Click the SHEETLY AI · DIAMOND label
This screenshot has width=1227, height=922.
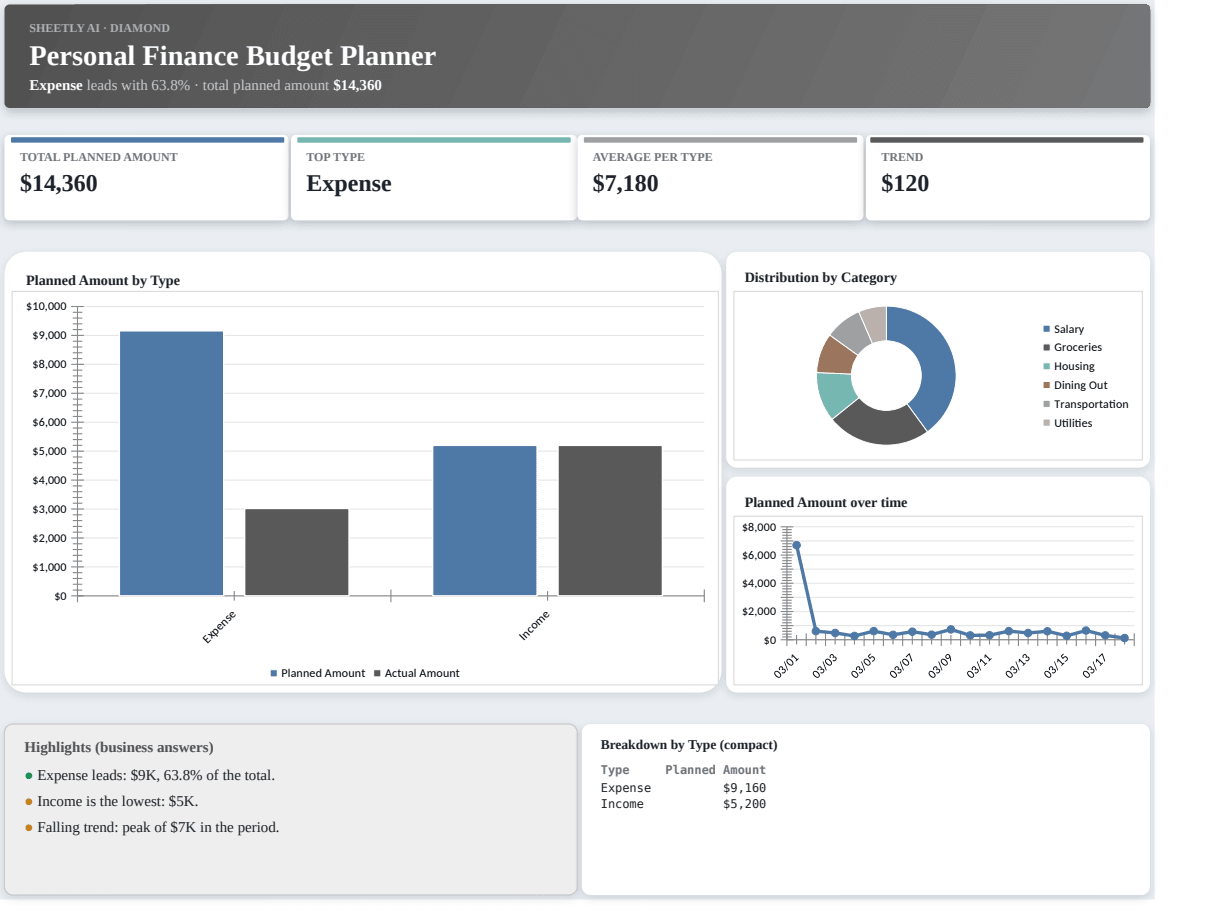(x=100, y=28)
